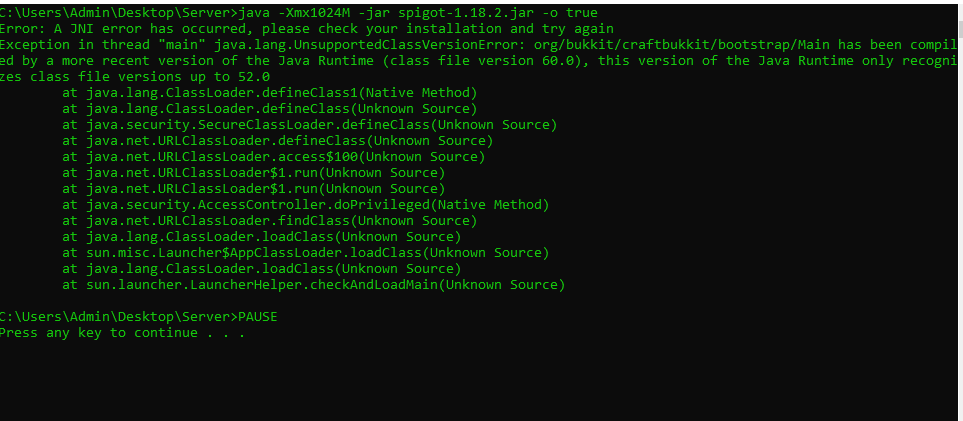Click the PAUSE command text
The width and height of the screenshot is (963, 421).
coord(257,317)
